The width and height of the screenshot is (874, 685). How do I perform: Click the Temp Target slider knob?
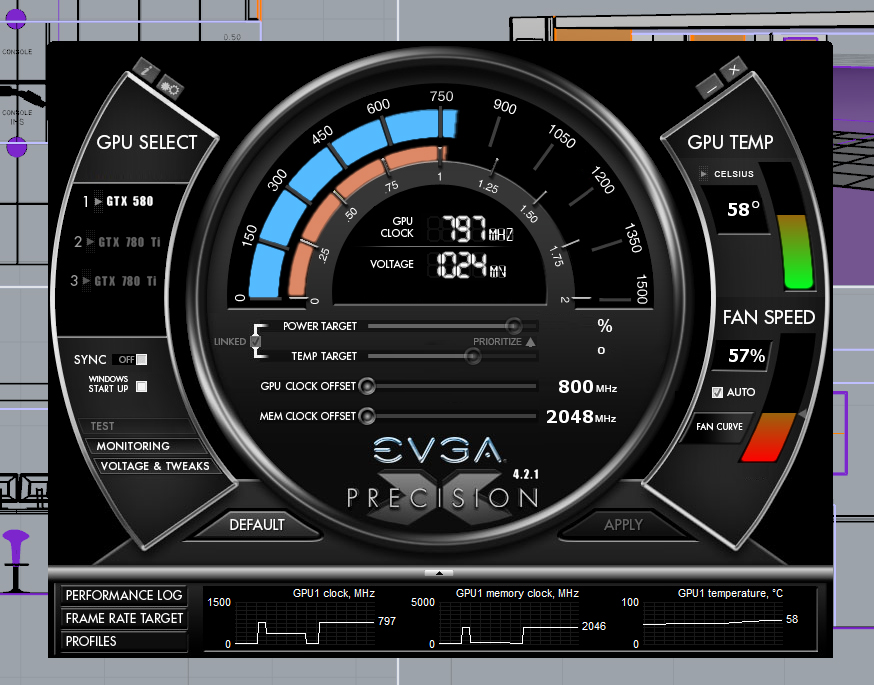pos(473,356)
